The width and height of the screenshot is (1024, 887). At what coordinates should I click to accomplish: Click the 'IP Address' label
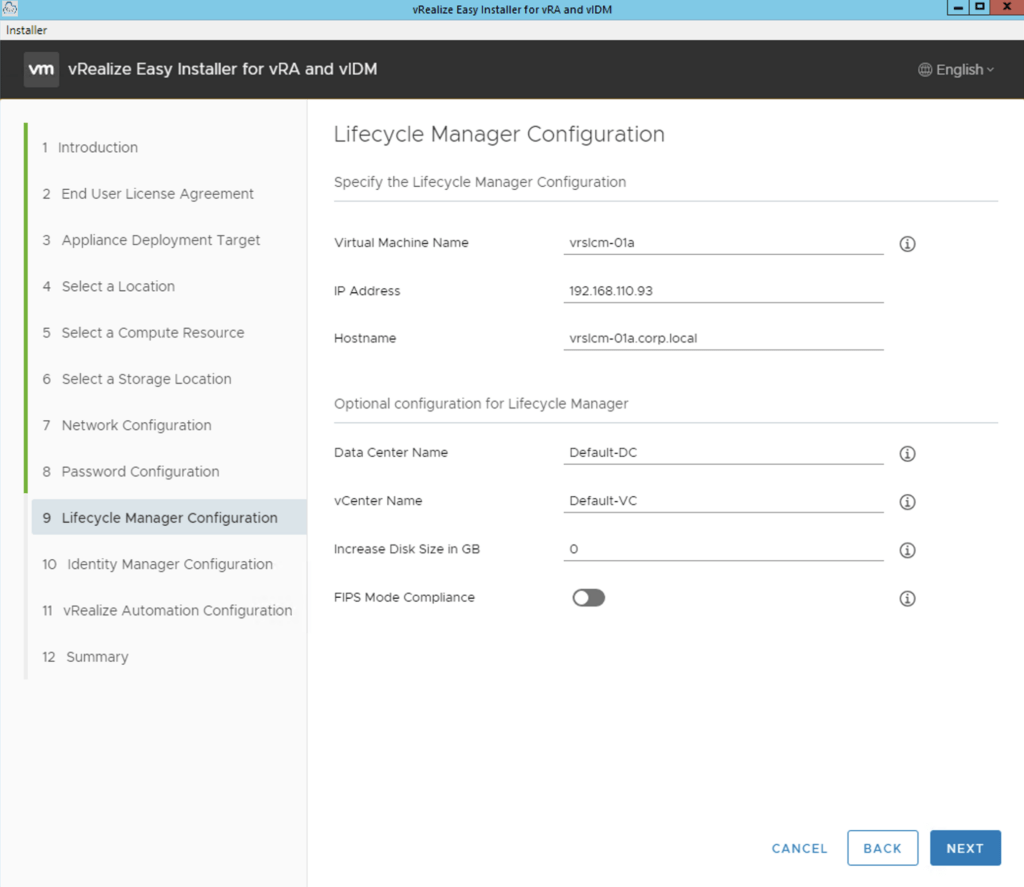(x=367, y=291)
